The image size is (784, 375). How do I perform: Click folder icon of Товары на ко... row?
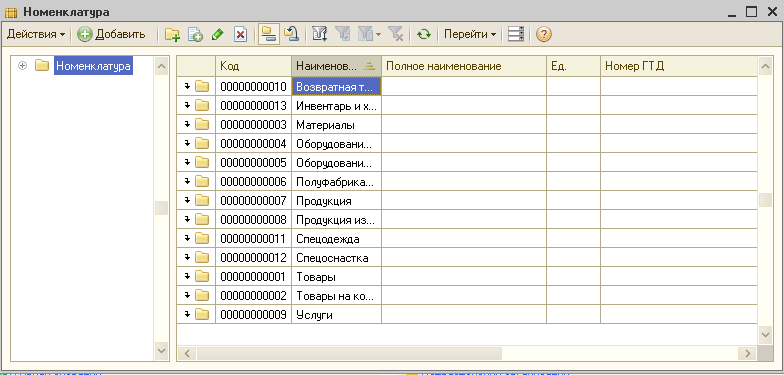point(202,296)
